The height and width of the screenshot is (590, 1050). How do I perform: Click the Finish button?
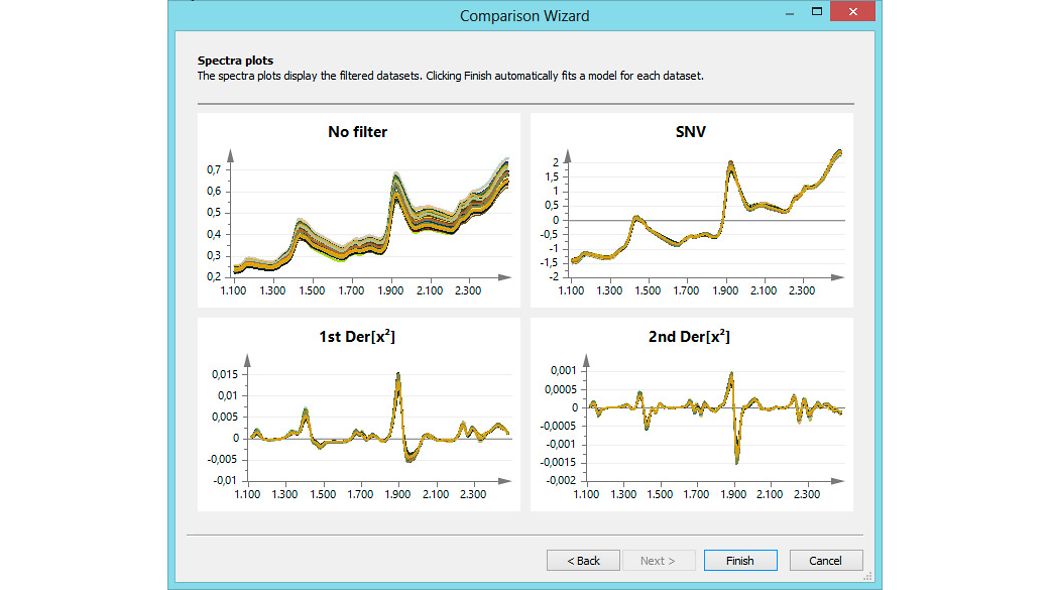point(740,560)
